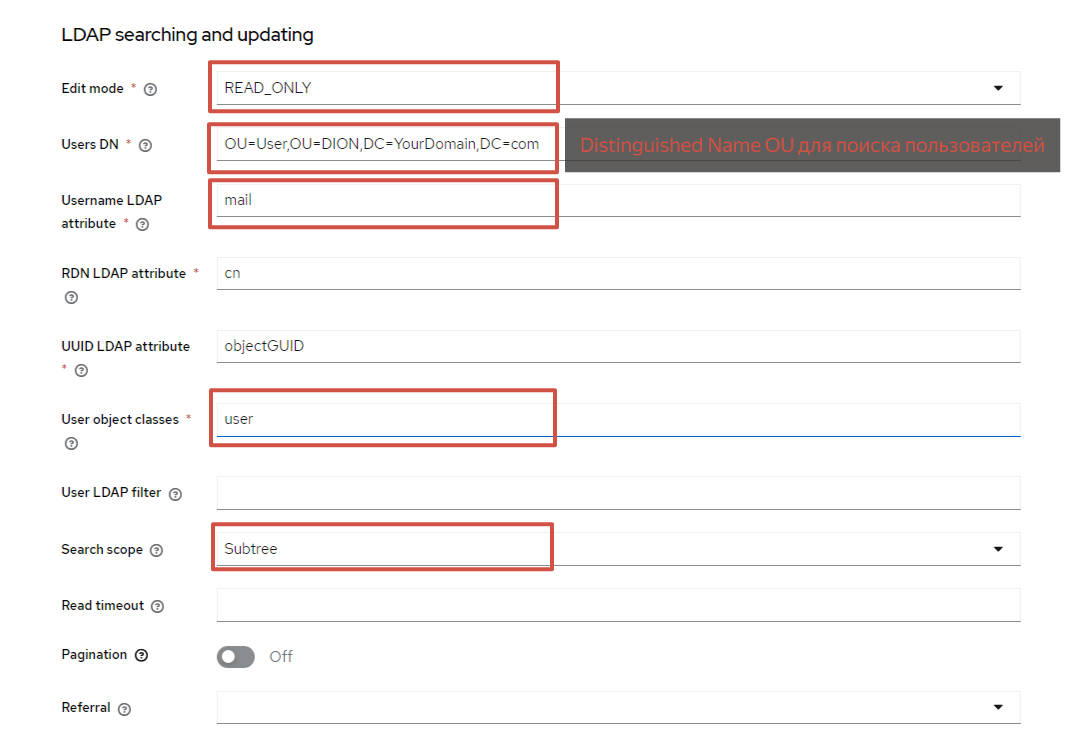
Task: Show help for Search scope
Action: (x=156, y=550)
